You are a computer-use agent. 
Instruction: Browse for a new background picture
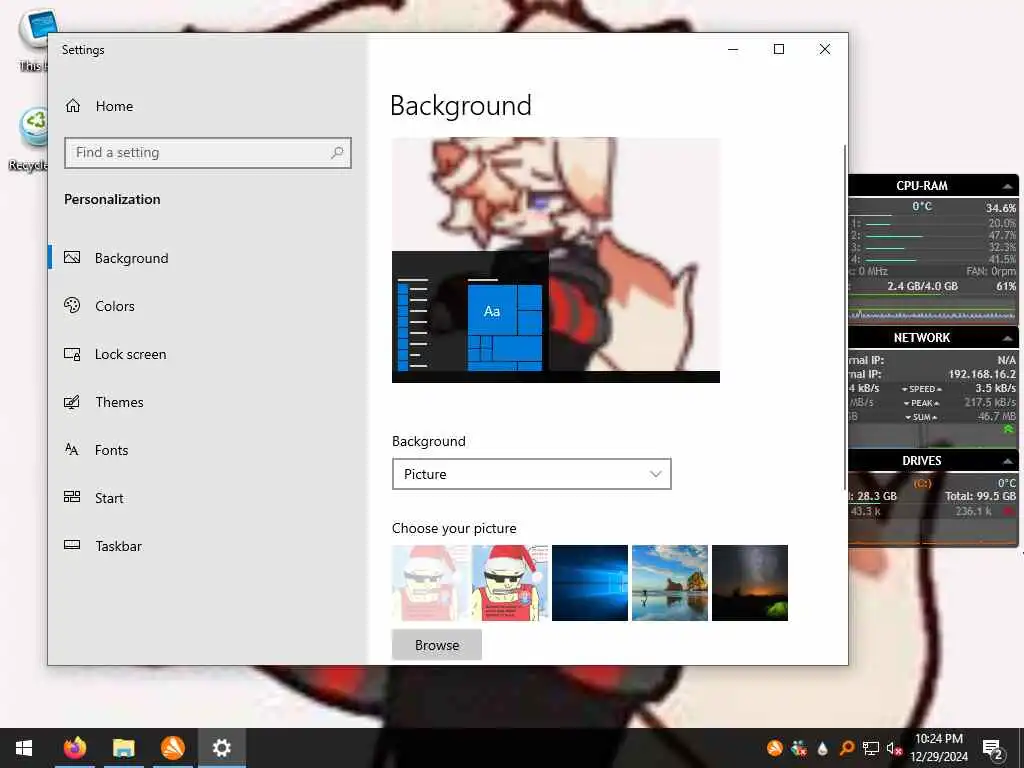pos(437,645)
